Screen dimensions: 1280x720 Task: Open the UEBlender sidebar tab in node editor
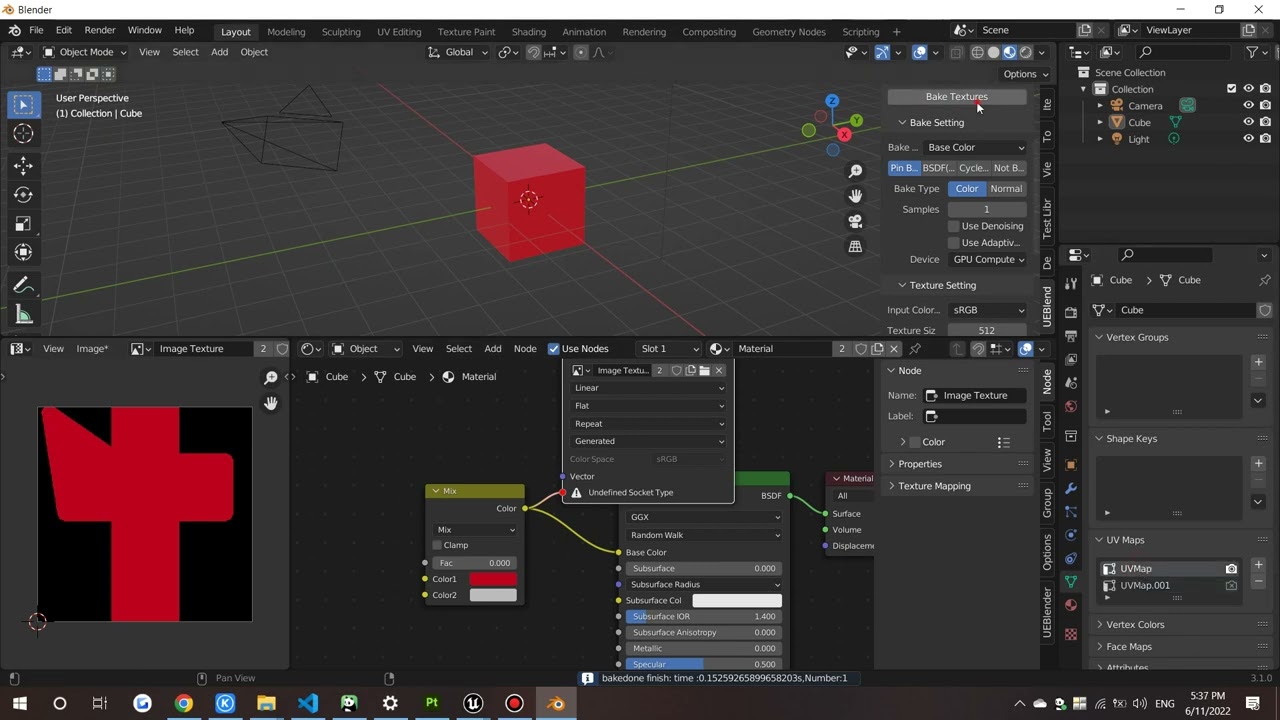pos(1048,614)
